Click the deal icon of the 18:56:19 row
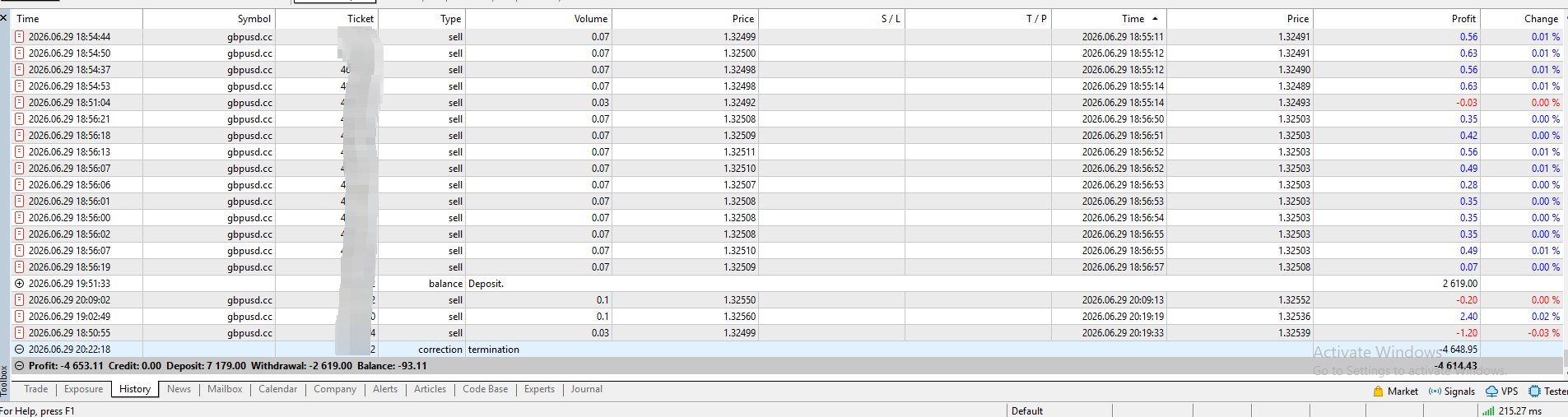The image size is (1568, 417). pyautogui.click(x=20, y=267)
